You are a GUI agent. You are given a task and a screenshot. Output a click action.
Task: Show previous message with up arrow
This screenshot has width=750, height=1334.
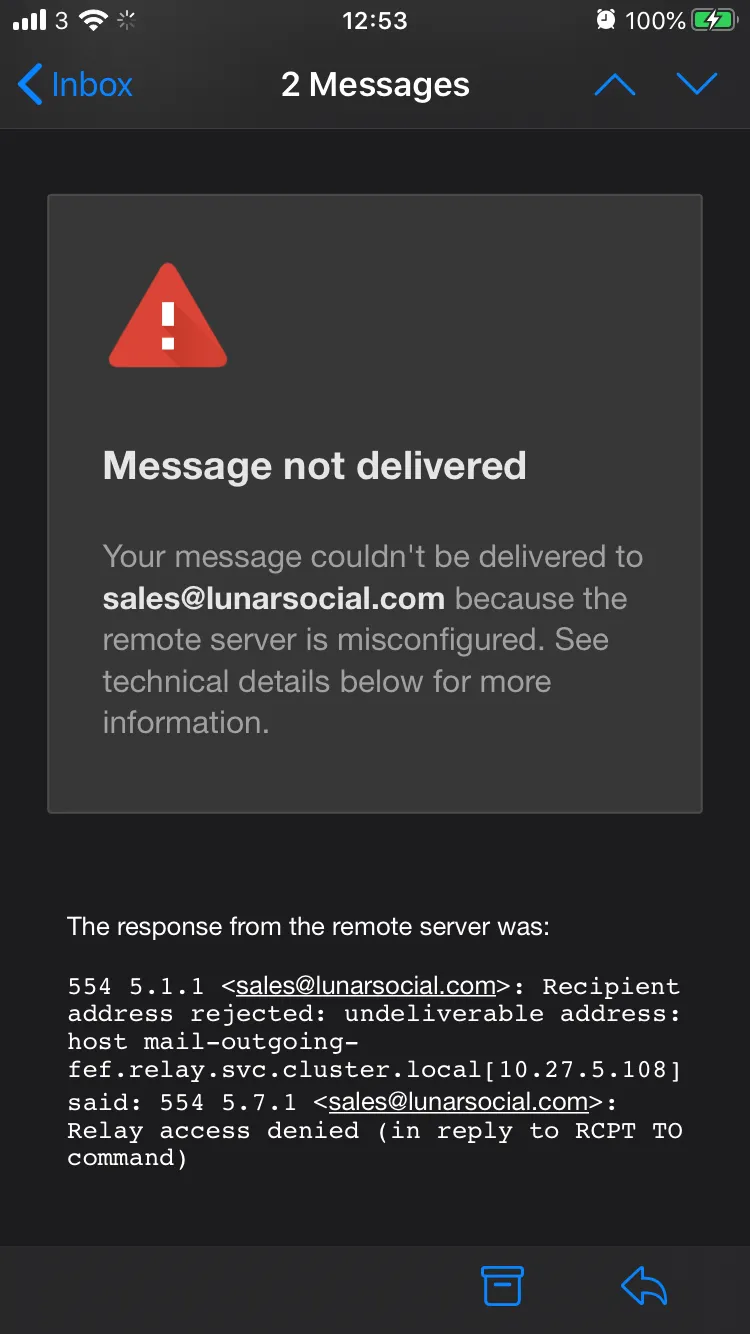615,85
